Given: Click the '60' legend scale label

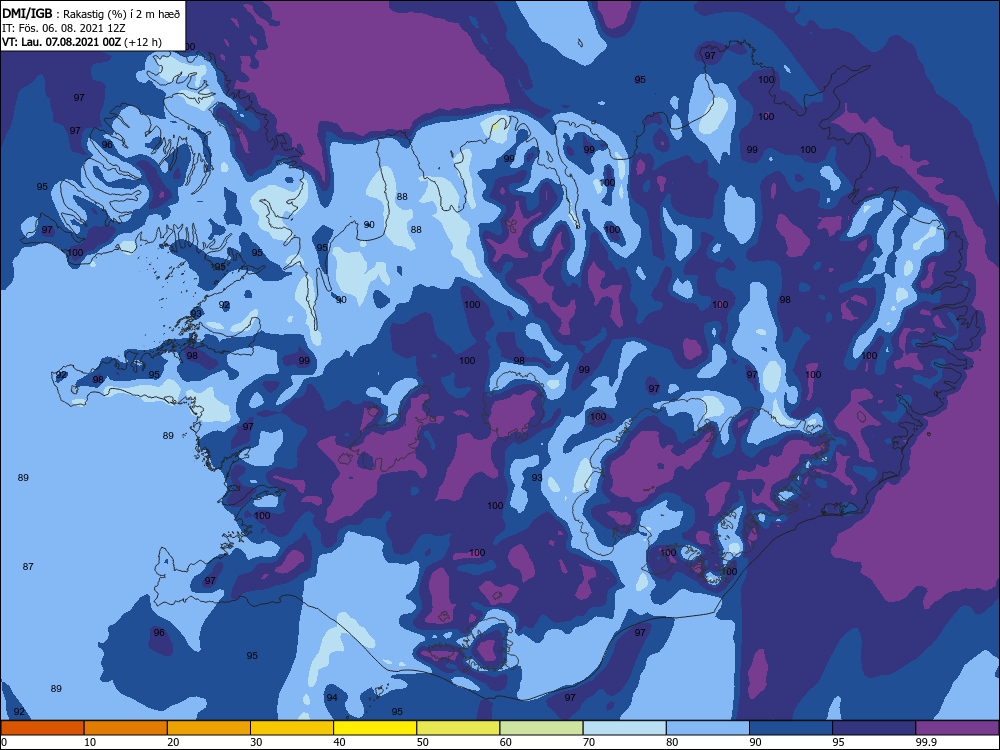Looking at the screenshot, I should tap(506, 742).
